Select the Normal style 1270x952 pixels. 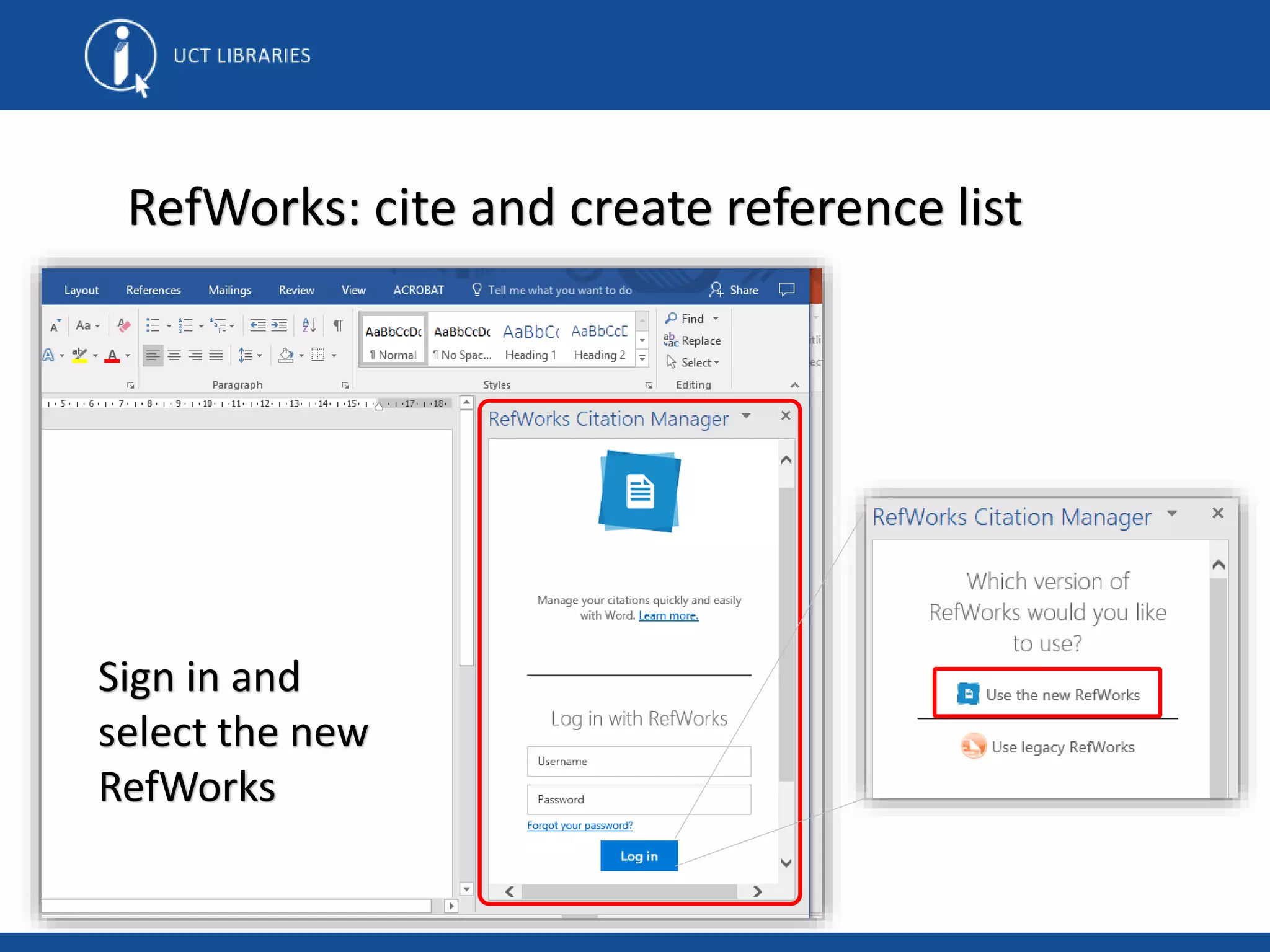click(393, 340)
